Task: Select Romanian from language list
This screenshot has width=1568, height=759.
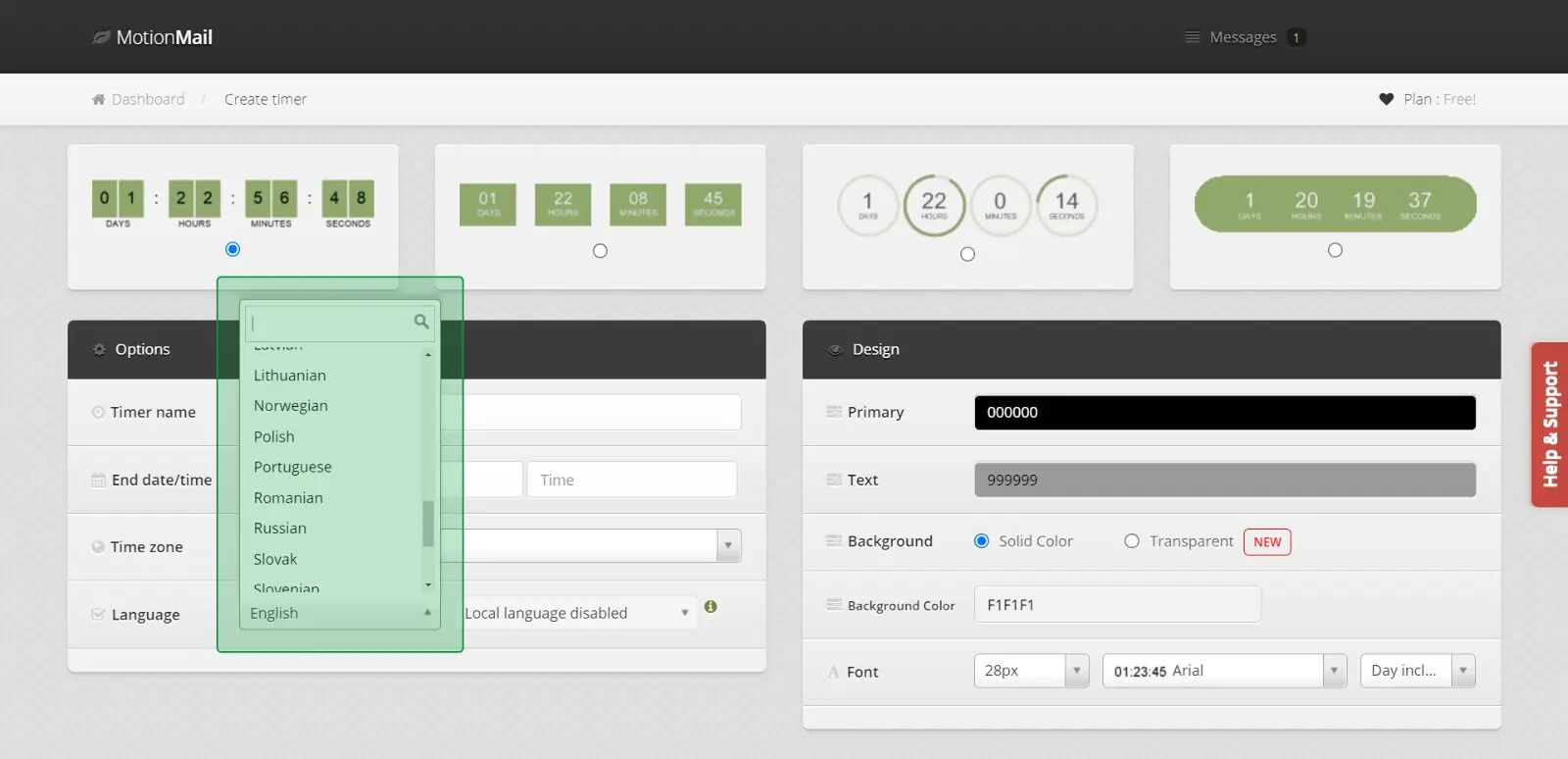Action: pyautogui.click(x=288, y=498)
